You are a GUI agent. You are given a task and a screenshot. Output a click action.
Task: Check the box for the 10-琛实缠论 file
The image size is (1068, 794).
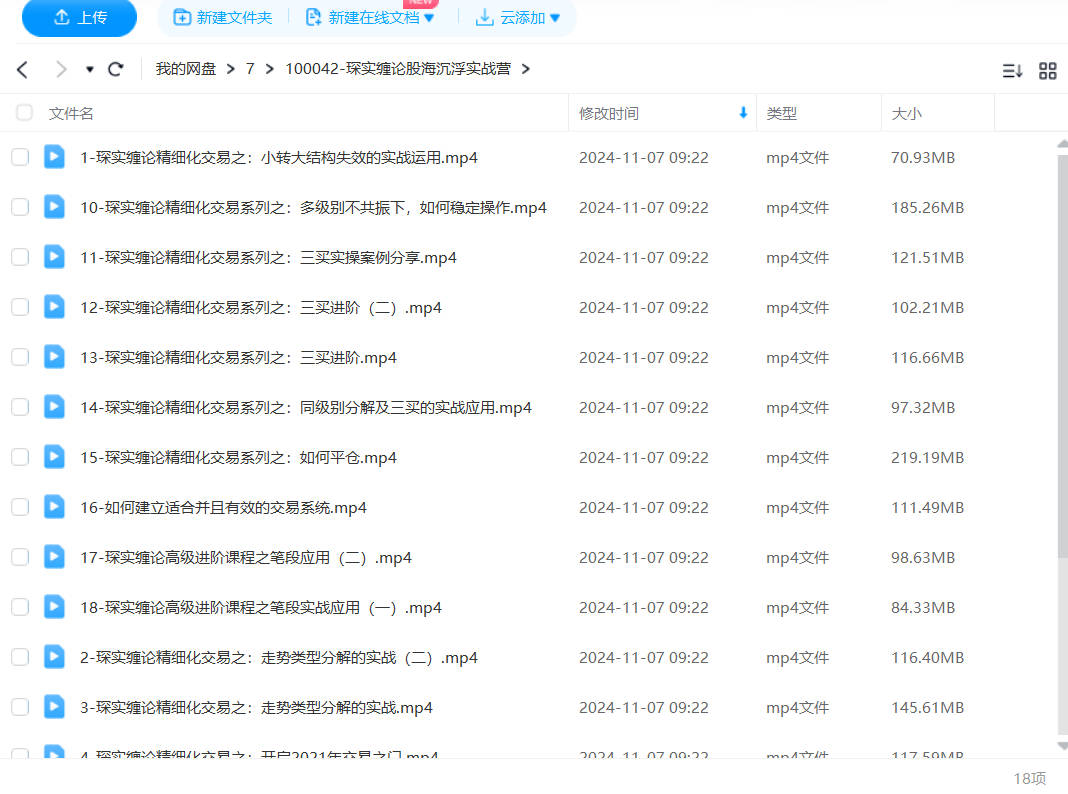20,207
